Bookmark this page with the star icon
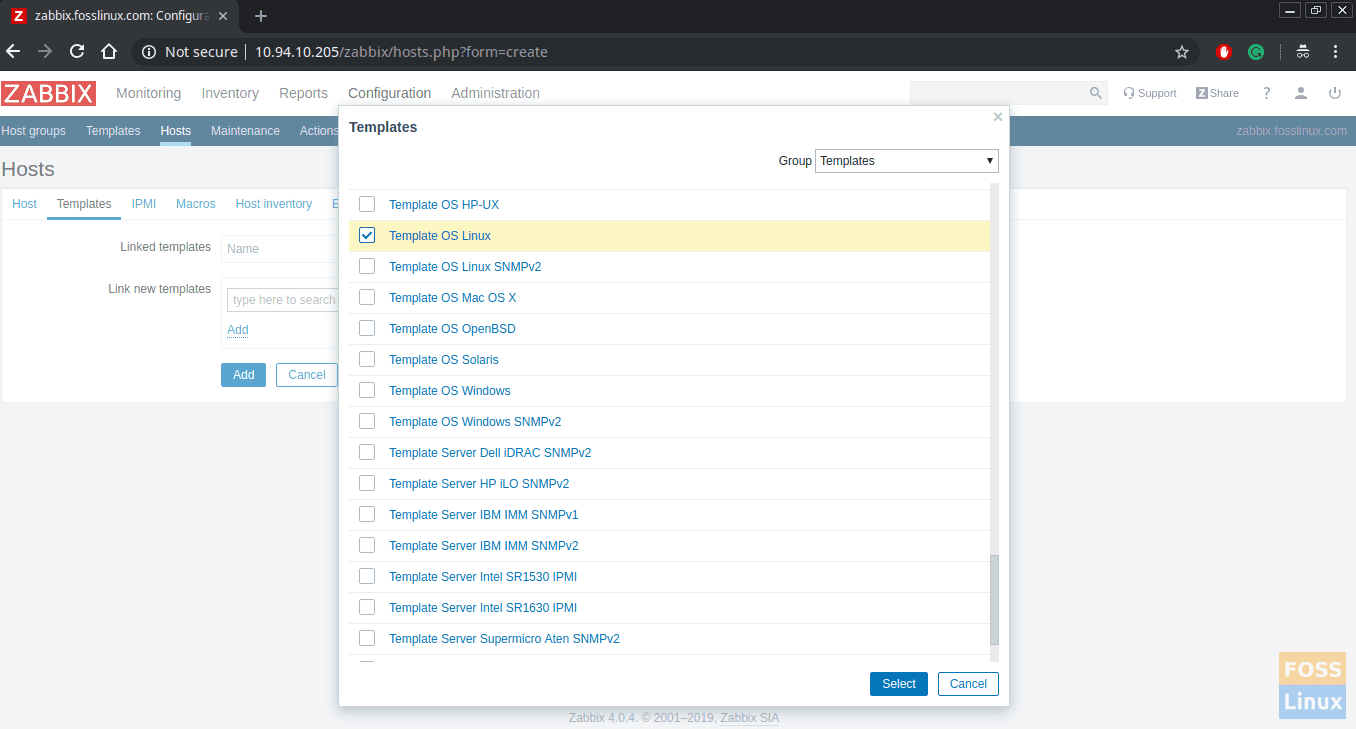The height and width of the screenshot is (729, 1356). click(x=1182, y=52)
